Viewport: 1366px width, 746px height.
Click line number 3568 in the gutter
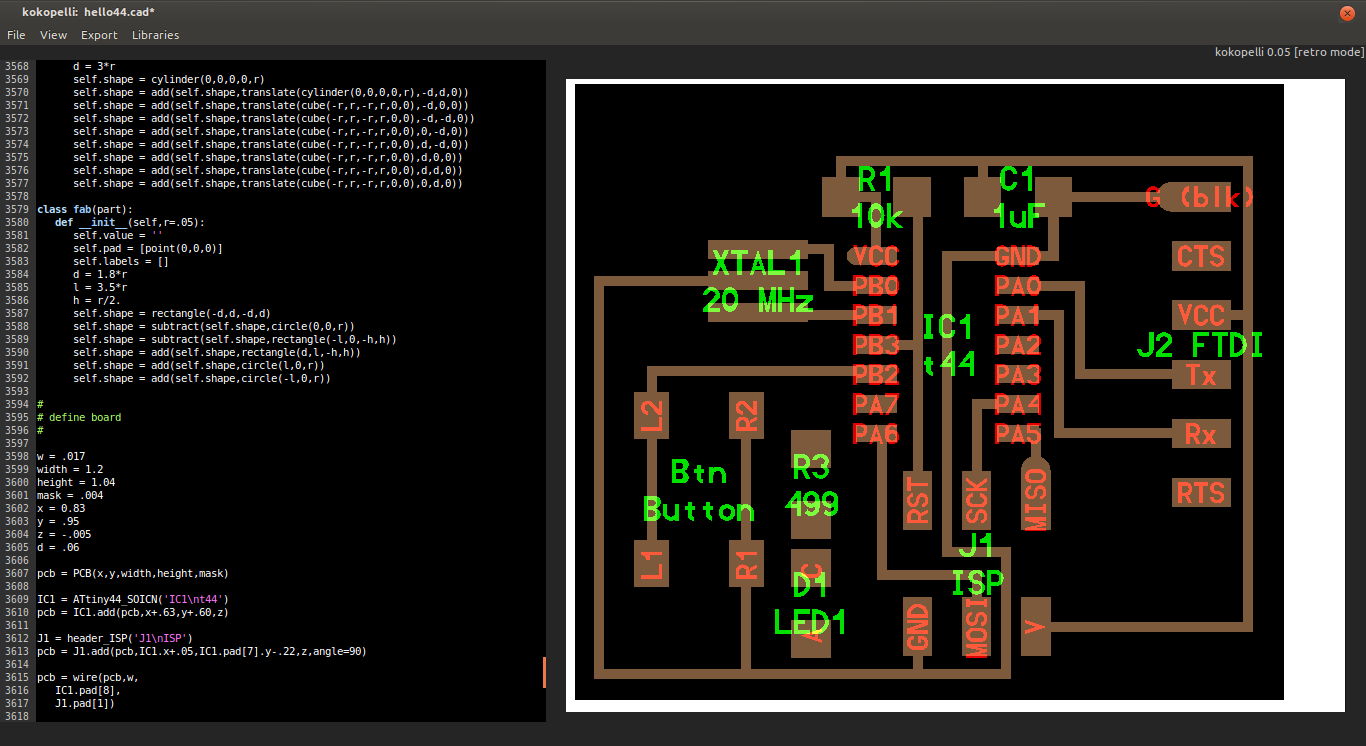click(17, 66)
